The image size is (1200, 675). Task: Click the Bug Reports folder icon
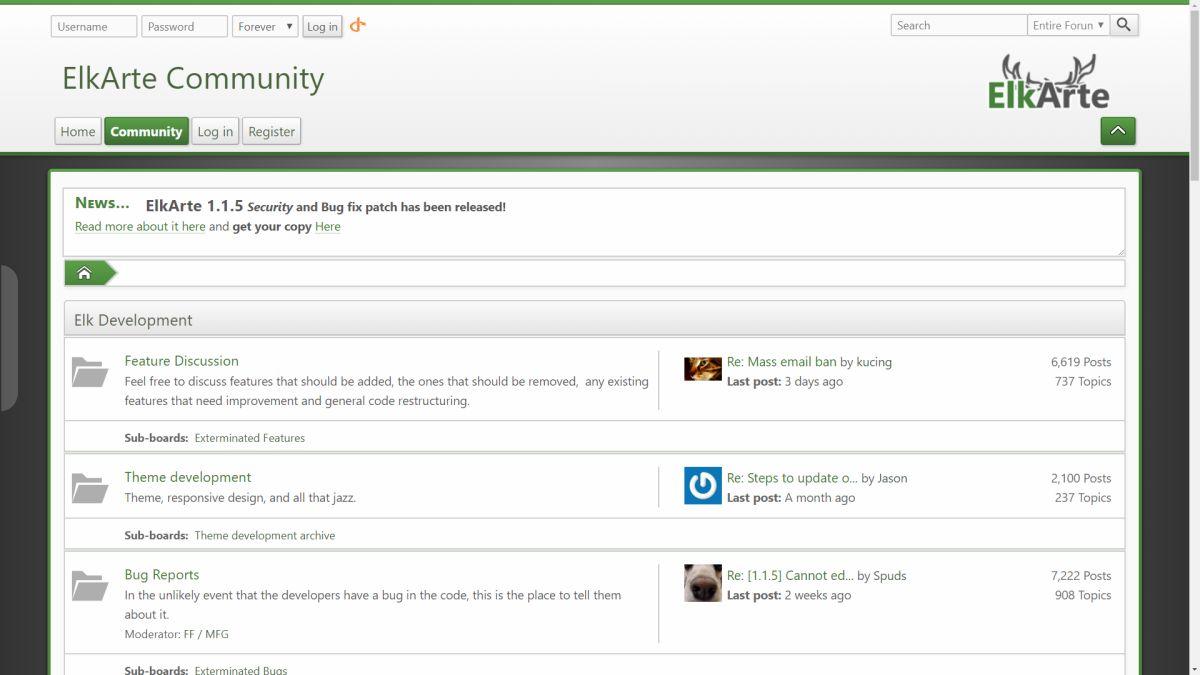[90, 586]
